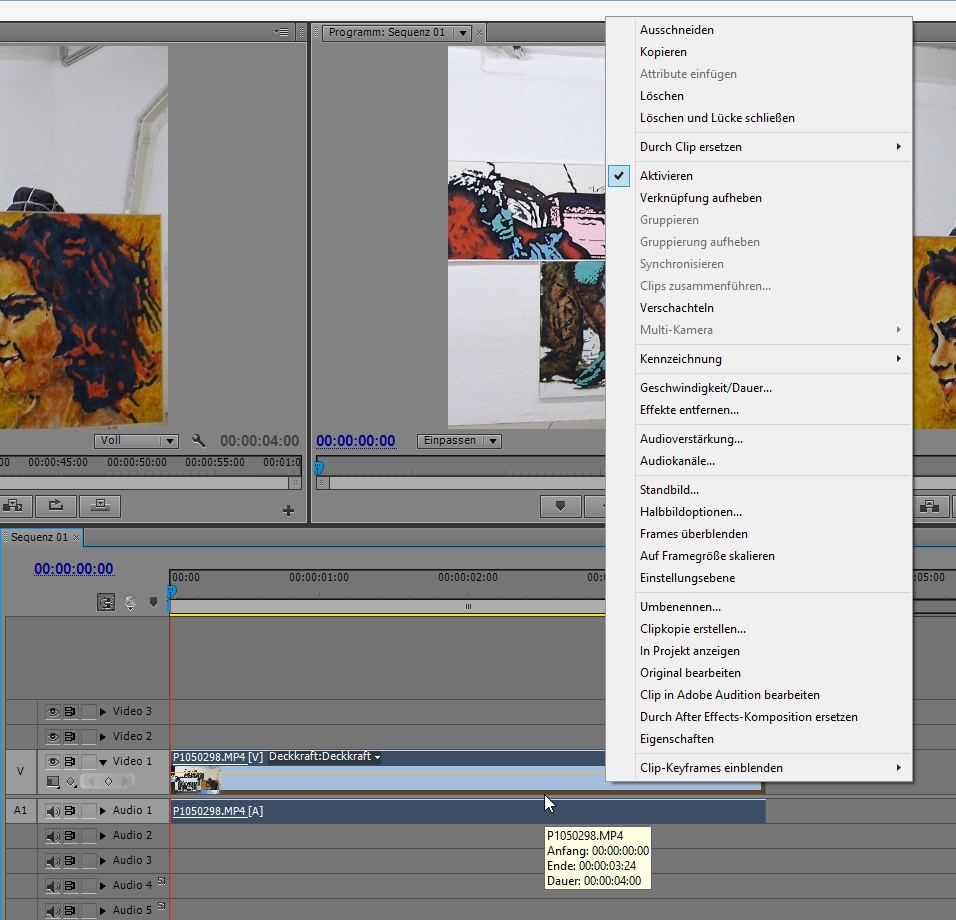This screenshot has width=956, height=920.
Task: Toggle the V source track target
Action: (21, 771)
